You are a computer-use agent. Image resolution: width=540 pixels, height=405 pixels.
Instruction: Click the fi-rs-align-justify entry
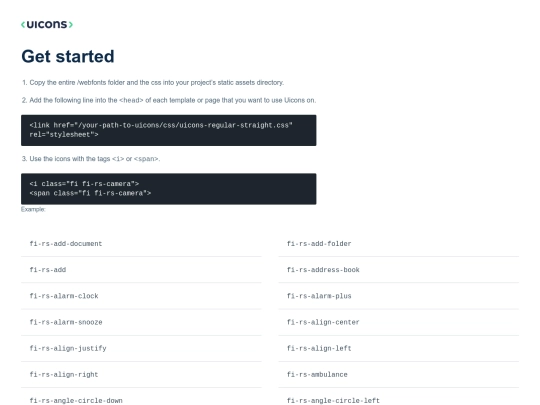click(x=141, y=348)
